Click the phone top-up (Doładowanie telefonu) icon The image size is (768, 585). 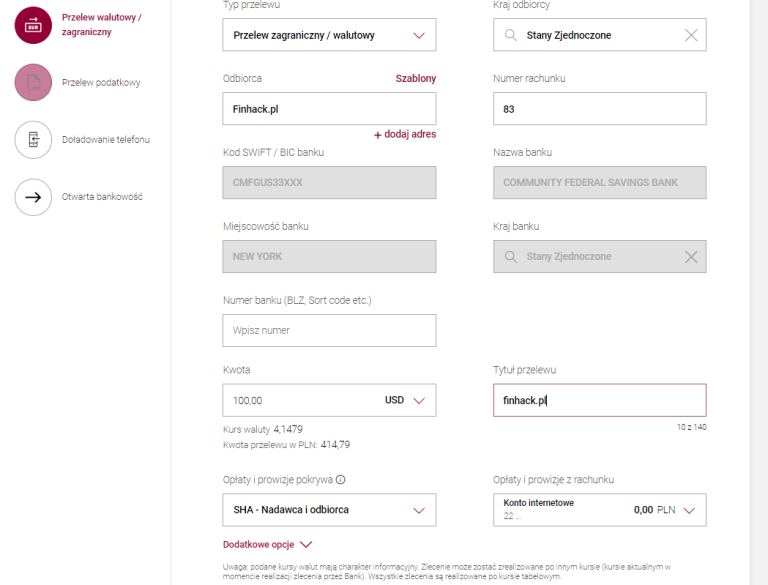pyautogui.click(x=33, y=139)
